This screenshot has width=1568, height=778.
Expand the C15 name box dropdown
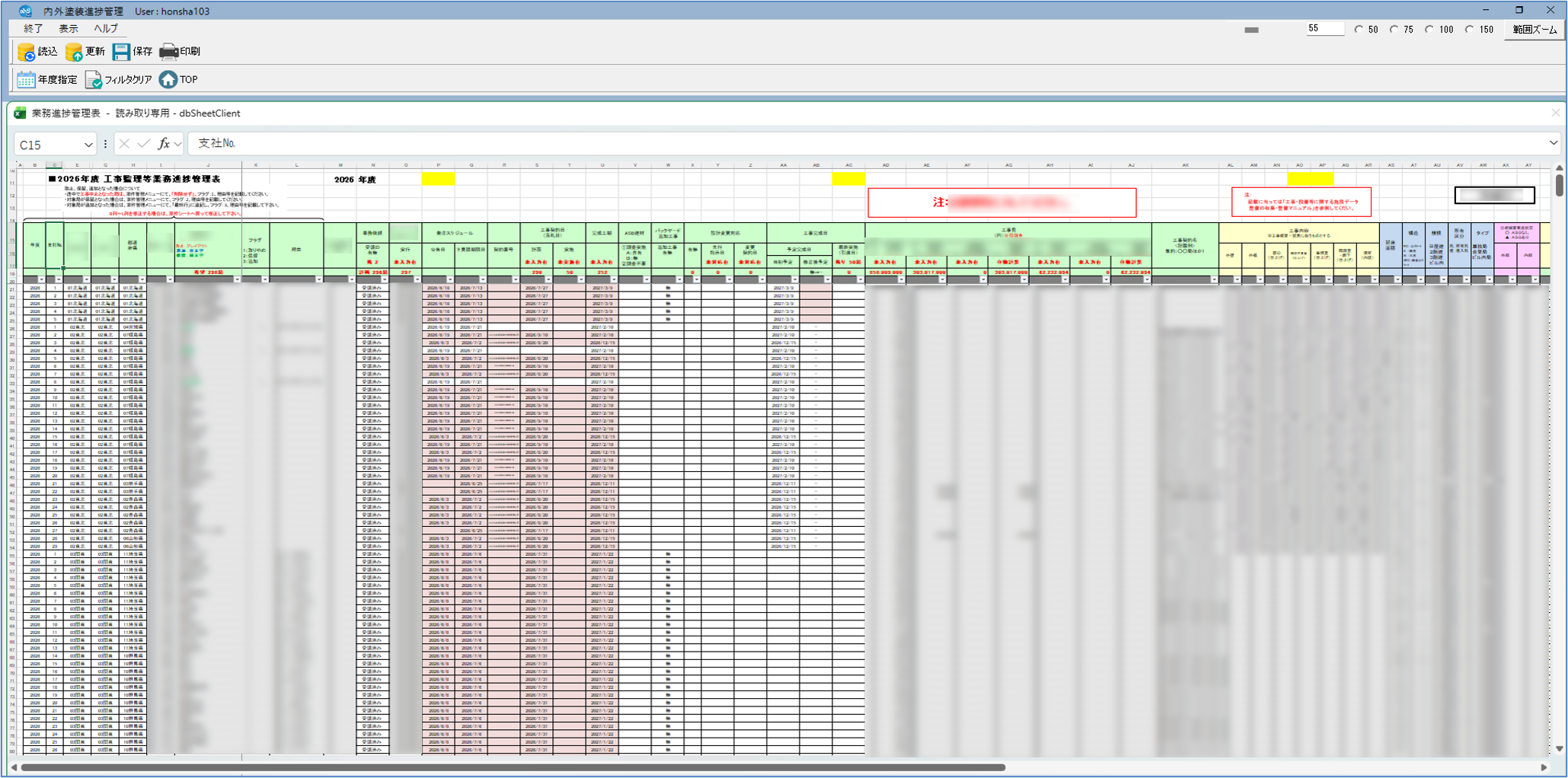point(88,145)
